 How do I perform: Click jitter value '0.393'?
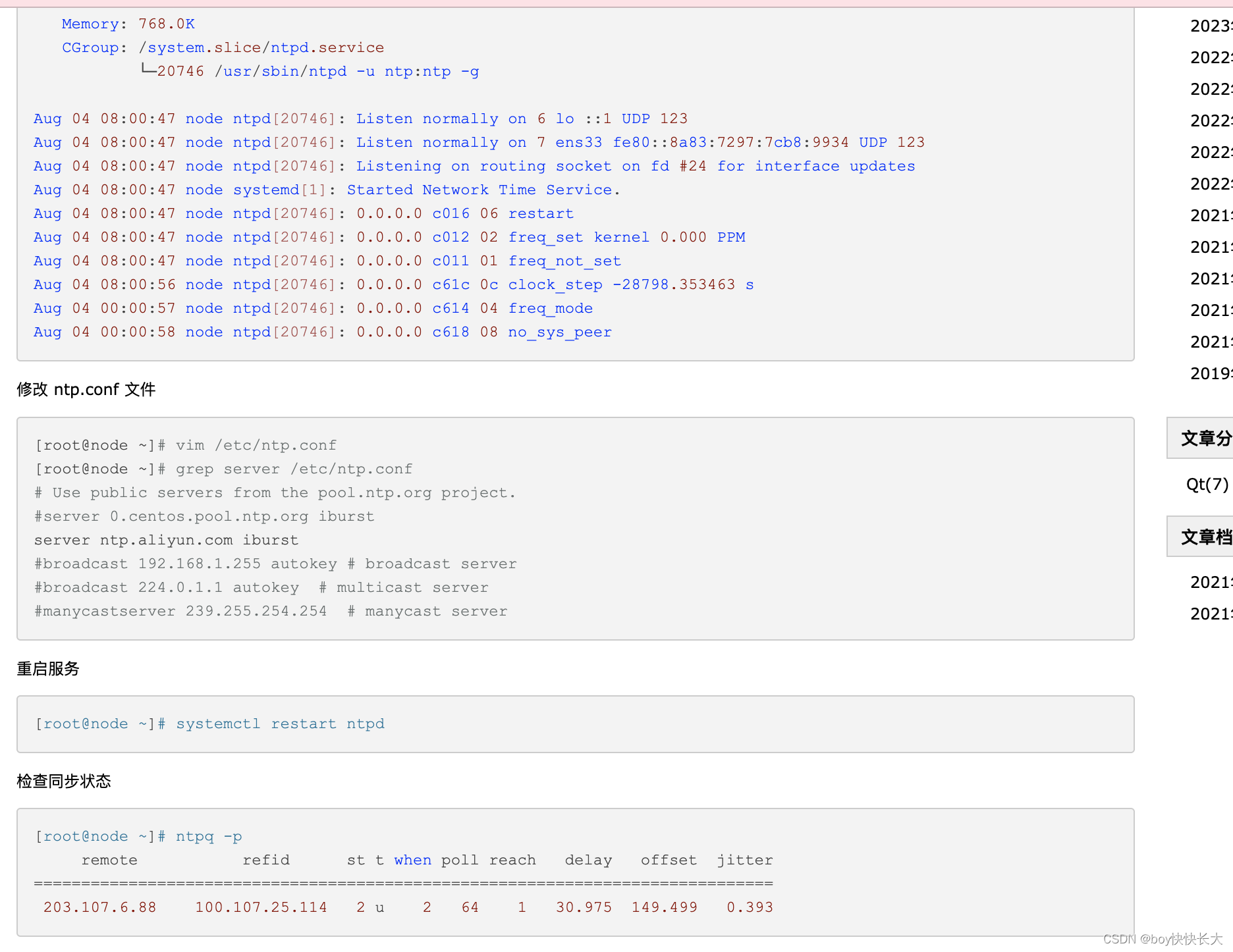coord(750,908)
